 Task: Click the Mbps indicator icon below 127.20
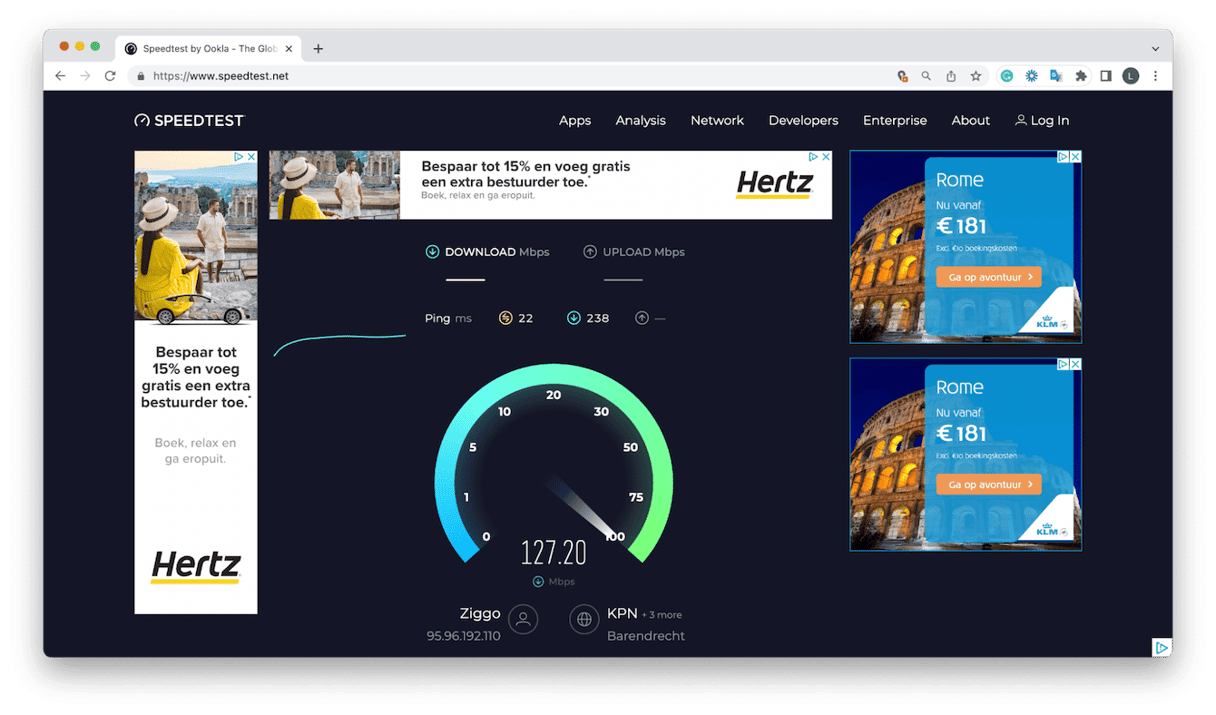[x=537, y=581]
